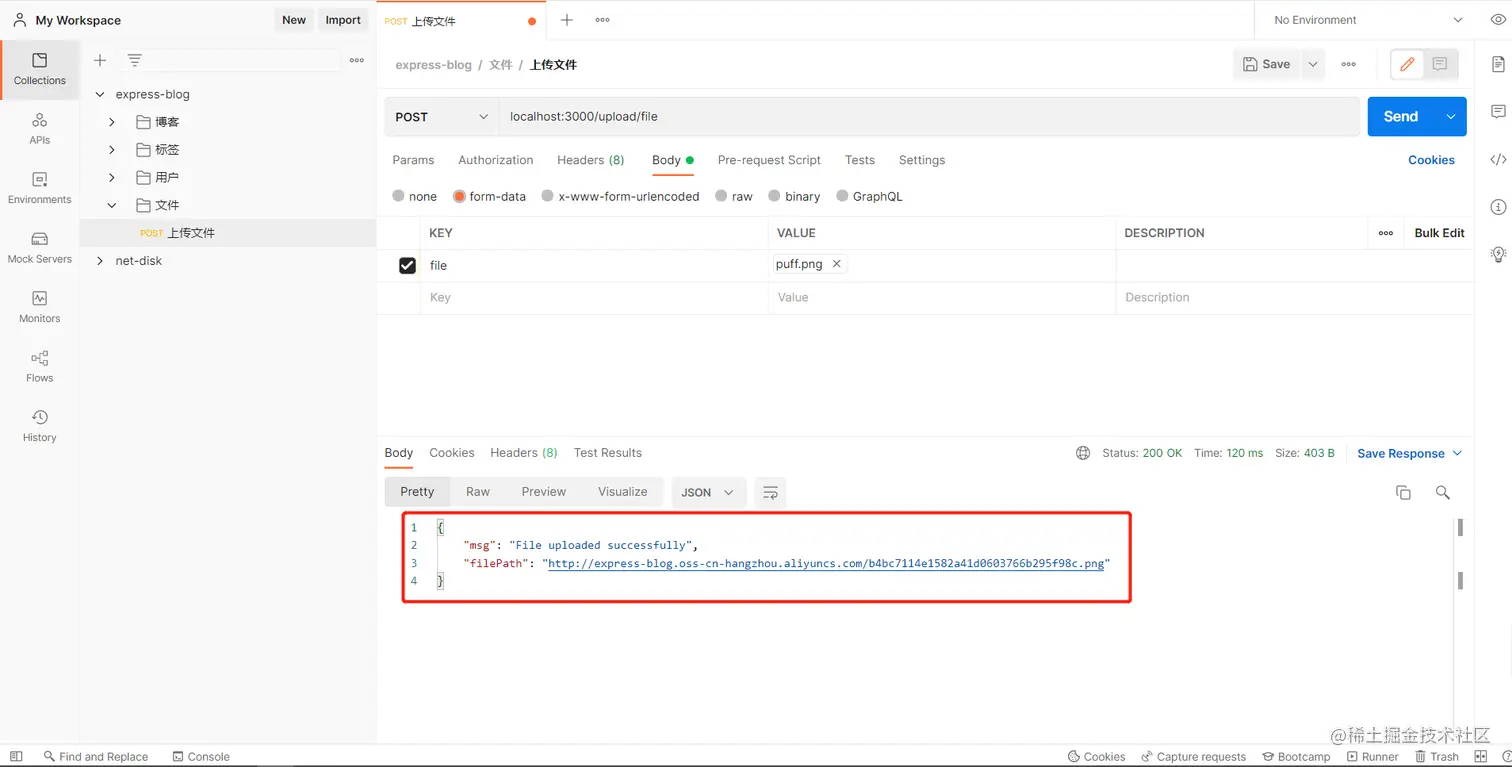Open the No Environment selector
Image resolution: width=1512 pixels, height=767 pixels.
pyautogui.click(x=1367, y=20)
